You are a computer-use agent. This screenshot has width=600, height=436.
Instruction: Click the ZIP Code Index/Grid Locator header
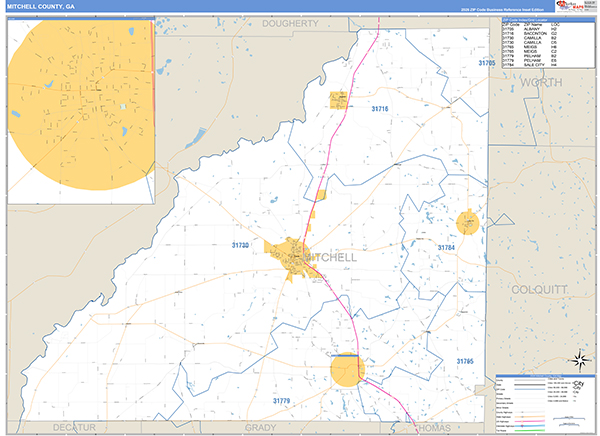pyautogui.click(x=531, y=19)
